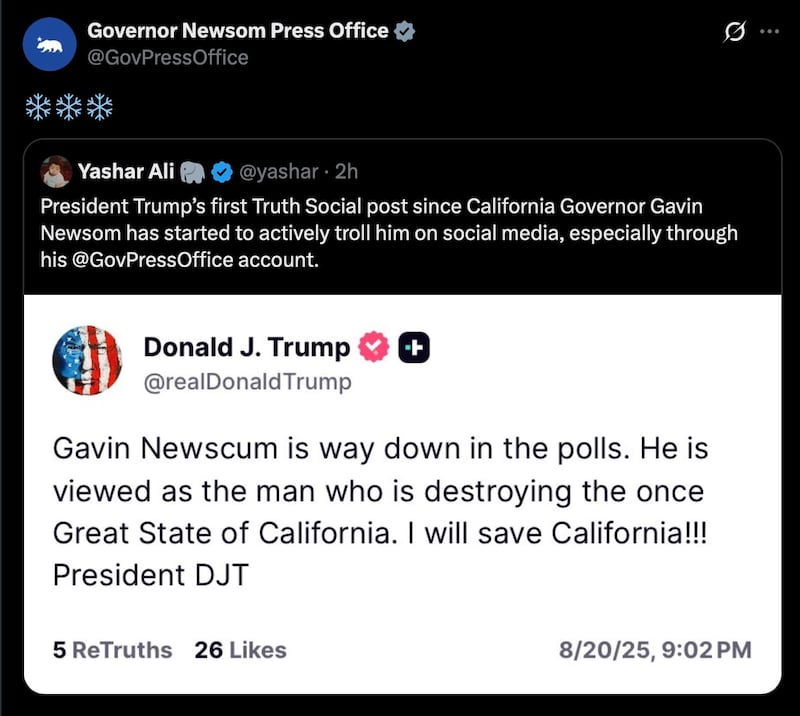Click gray verified badge beside Governor Newsom Press Office
The image size is (800, 716).
pos(405,31)
